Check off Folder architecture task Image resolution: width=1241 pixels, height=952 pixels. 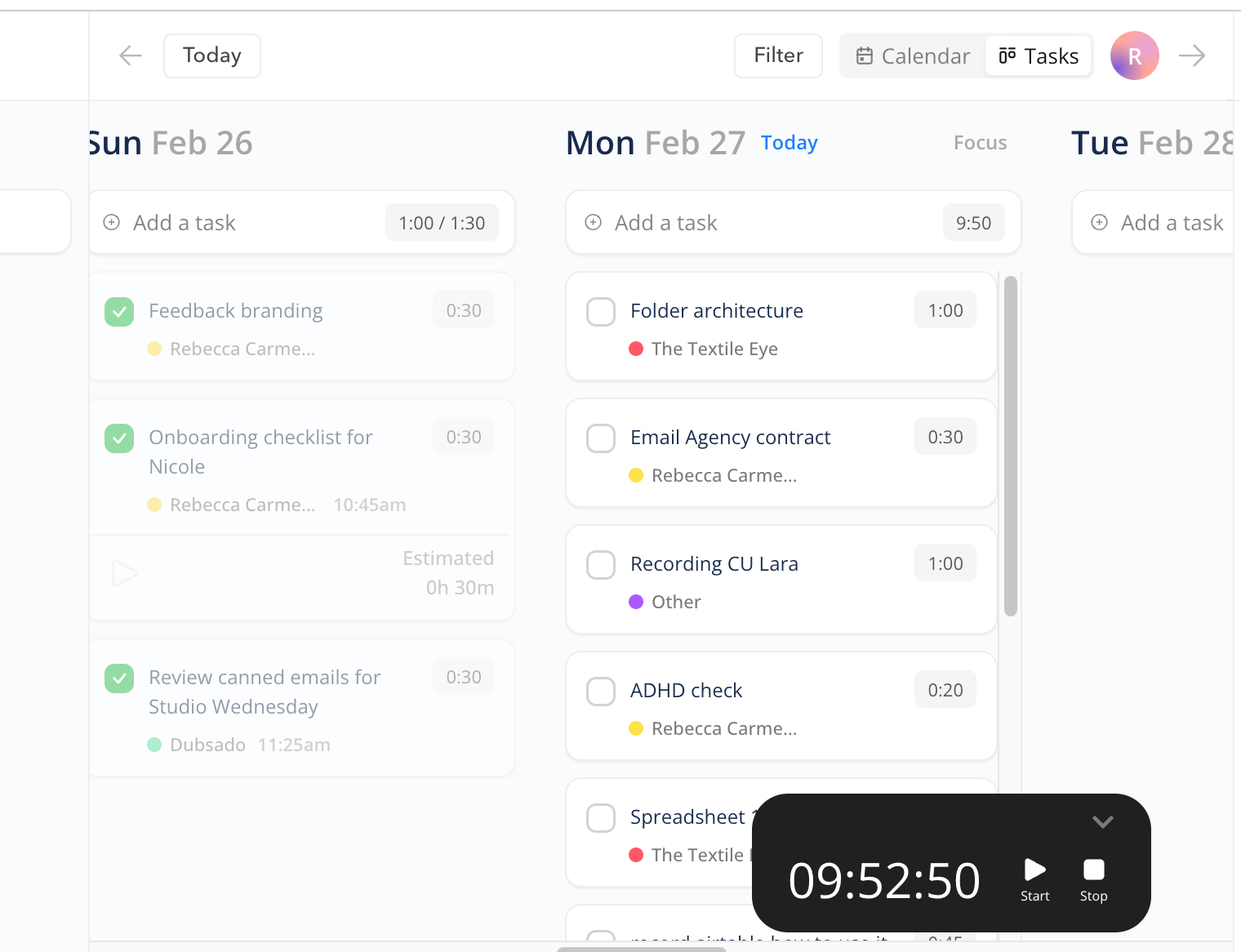pos(601,312)
